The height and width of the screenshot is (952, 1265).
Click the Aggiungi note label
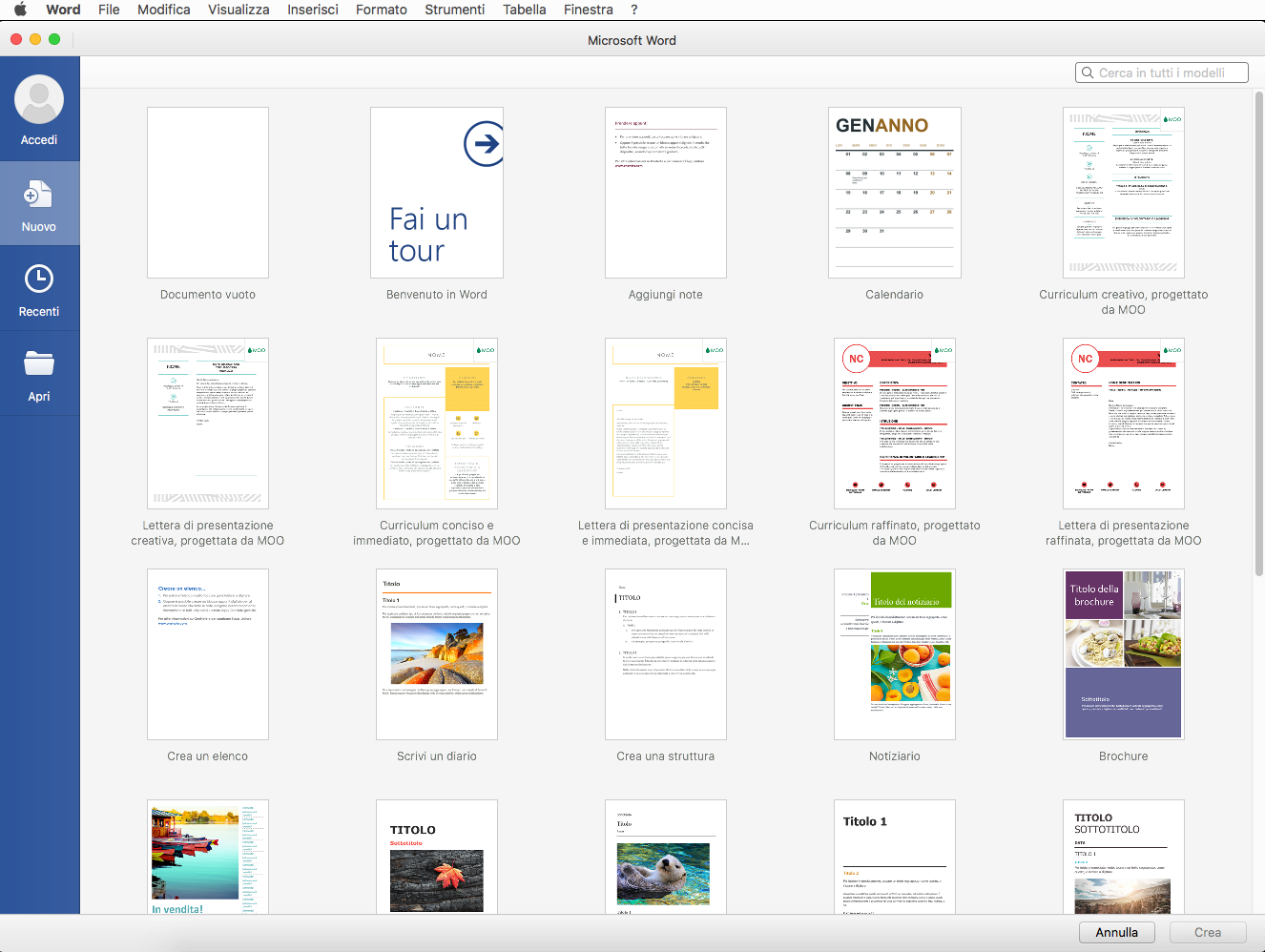[666, 295]
